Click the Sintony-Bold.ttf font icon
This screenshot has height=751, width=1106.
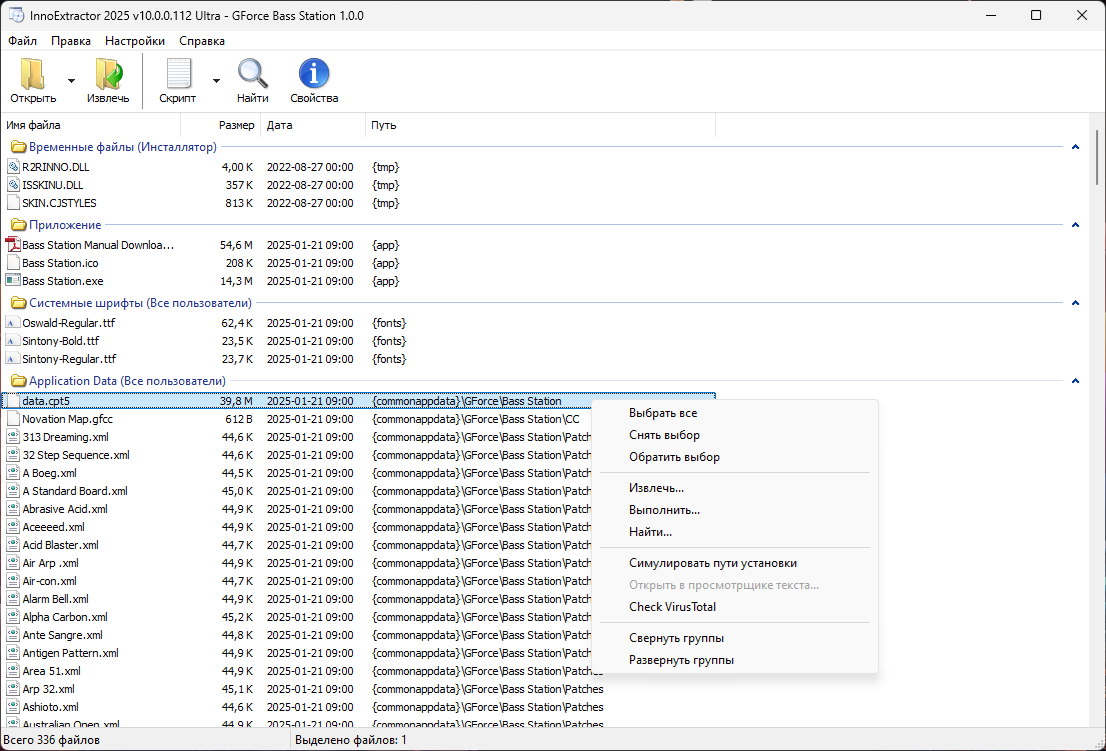[x=13, y=341]
